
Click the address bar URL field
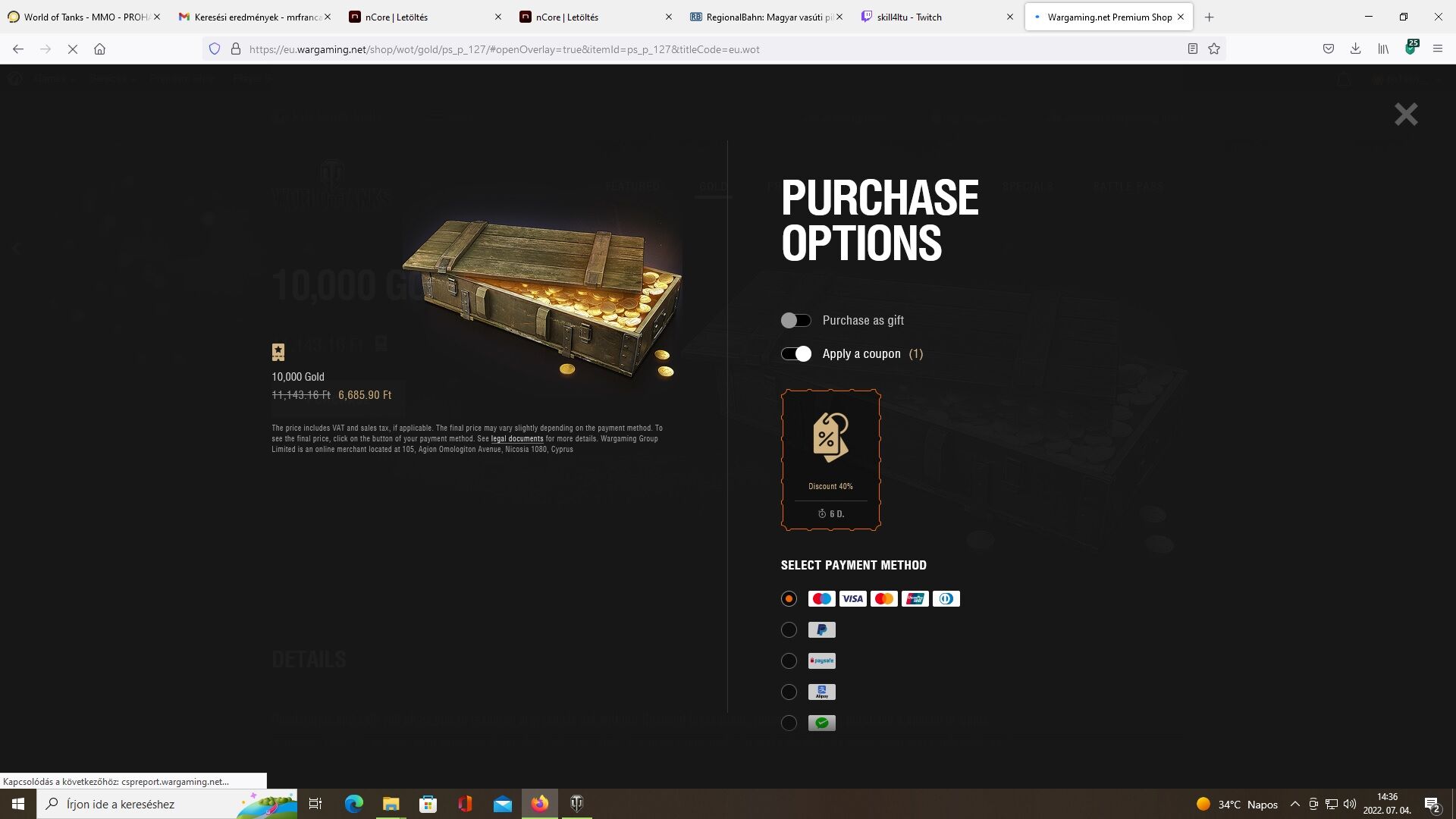pos(713,49)
